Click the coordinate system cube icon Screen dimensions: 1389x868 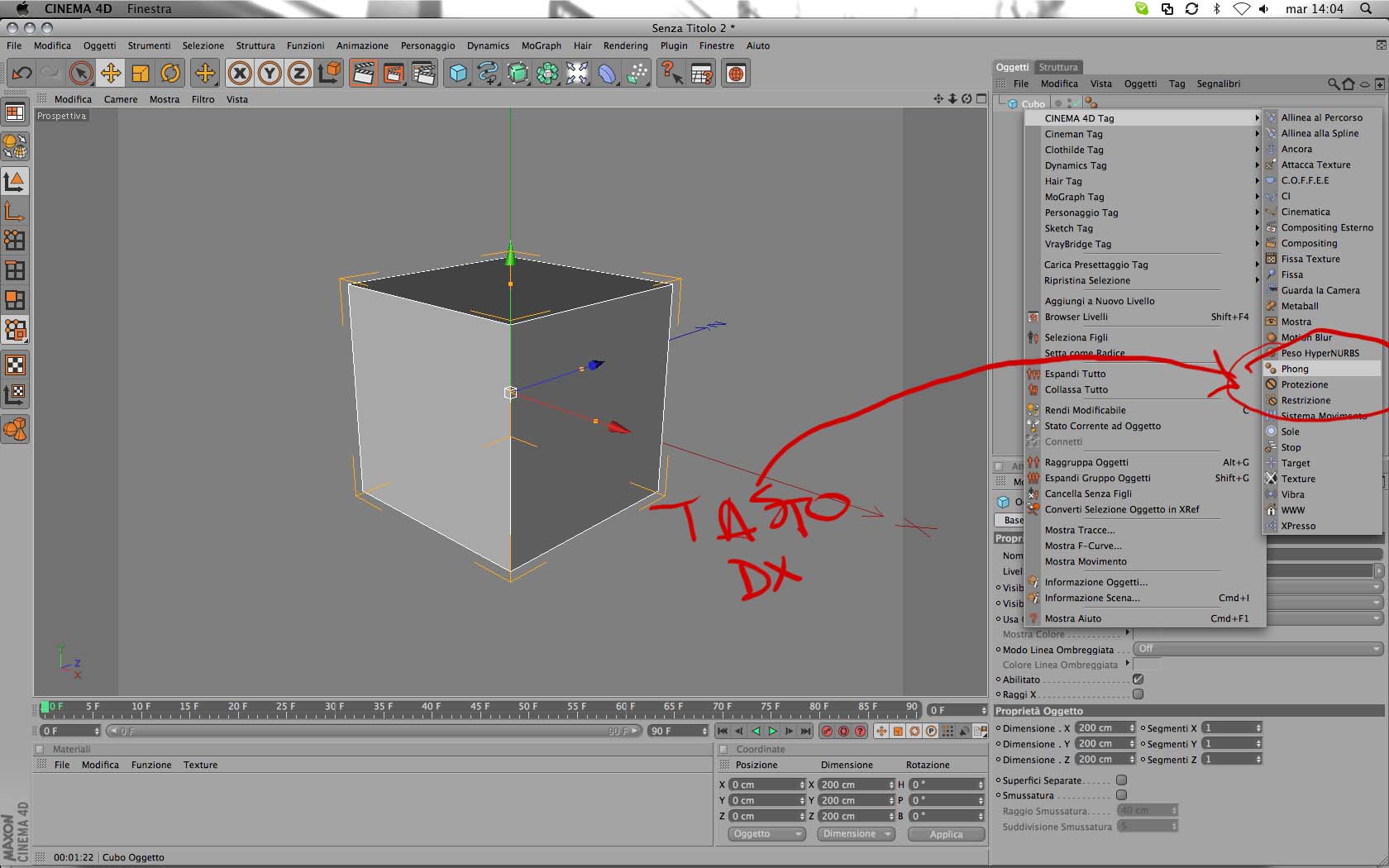329,74
